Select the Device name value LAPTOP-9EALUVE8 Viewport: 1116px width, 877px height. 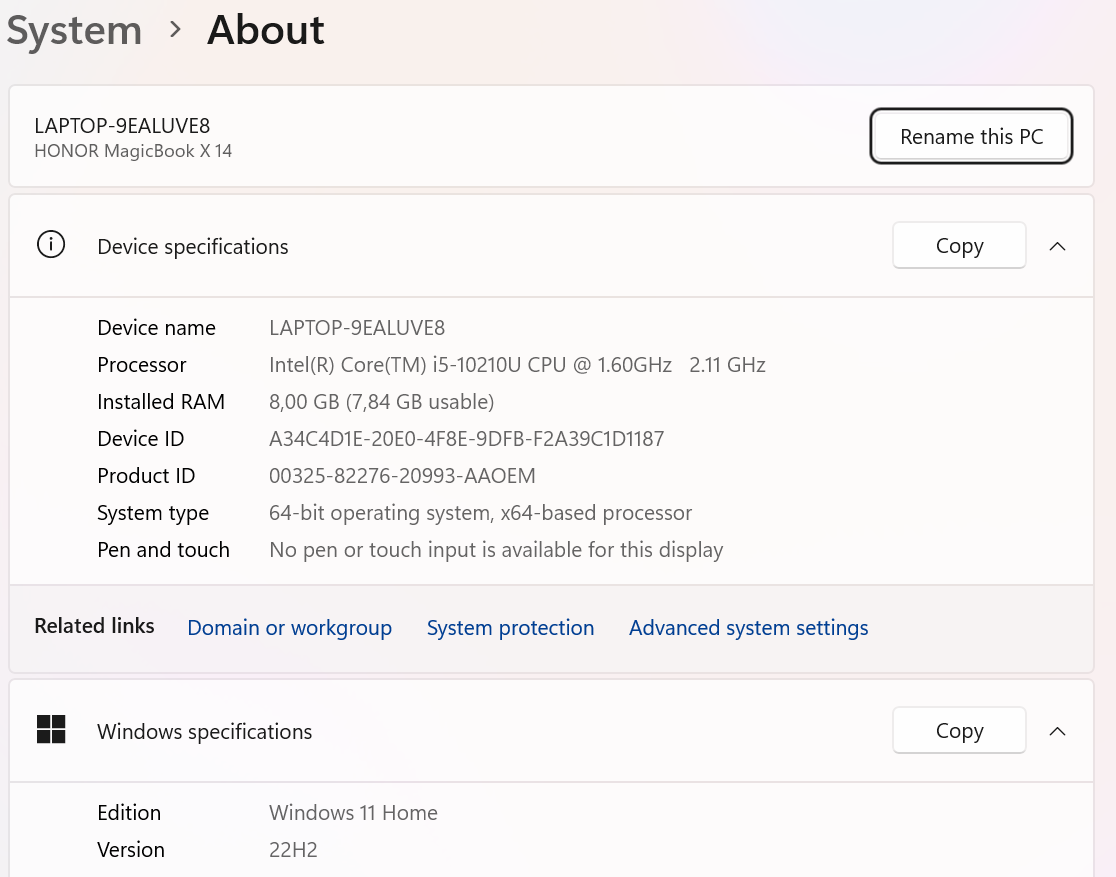tap(357, 327)
